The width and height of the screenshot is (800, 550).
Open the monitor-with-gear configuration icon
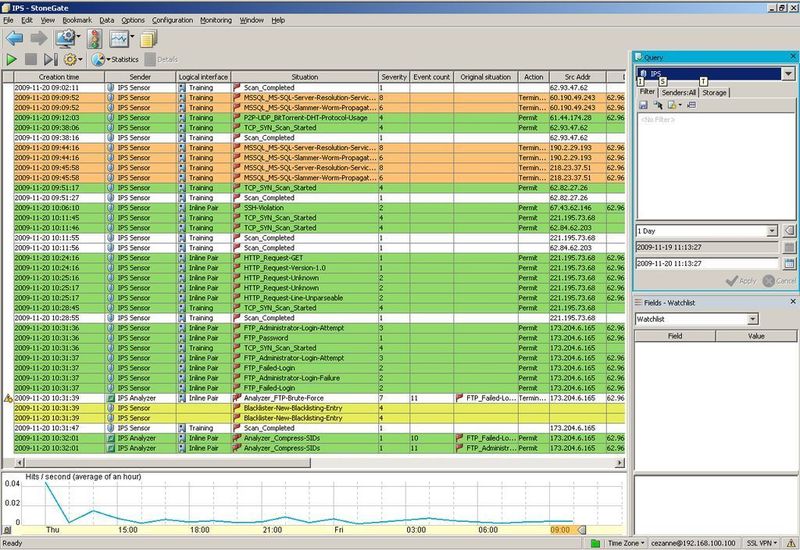click(x=65, y=38)
